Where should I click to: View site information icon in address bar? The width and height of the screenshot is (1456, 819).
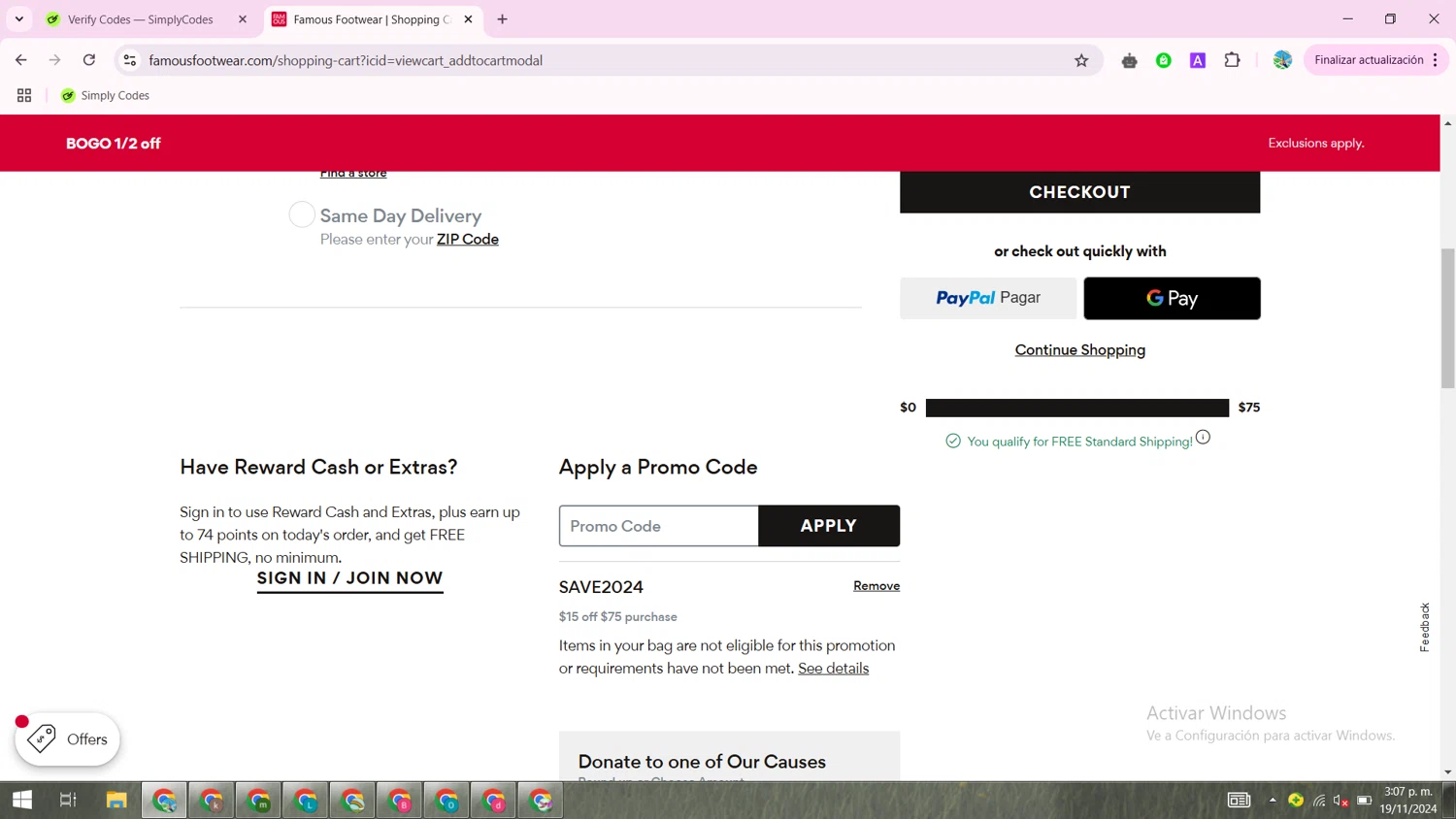[x=129, y=60]
